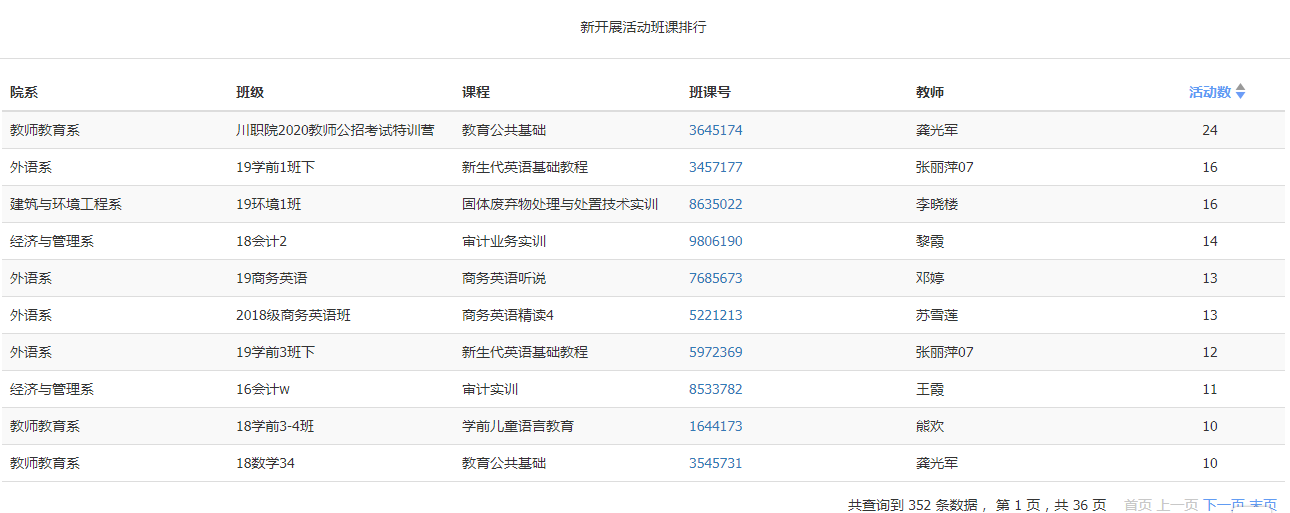Go to next page via 下一页
Screen dimensions: 1290x513
[1223, 505]
